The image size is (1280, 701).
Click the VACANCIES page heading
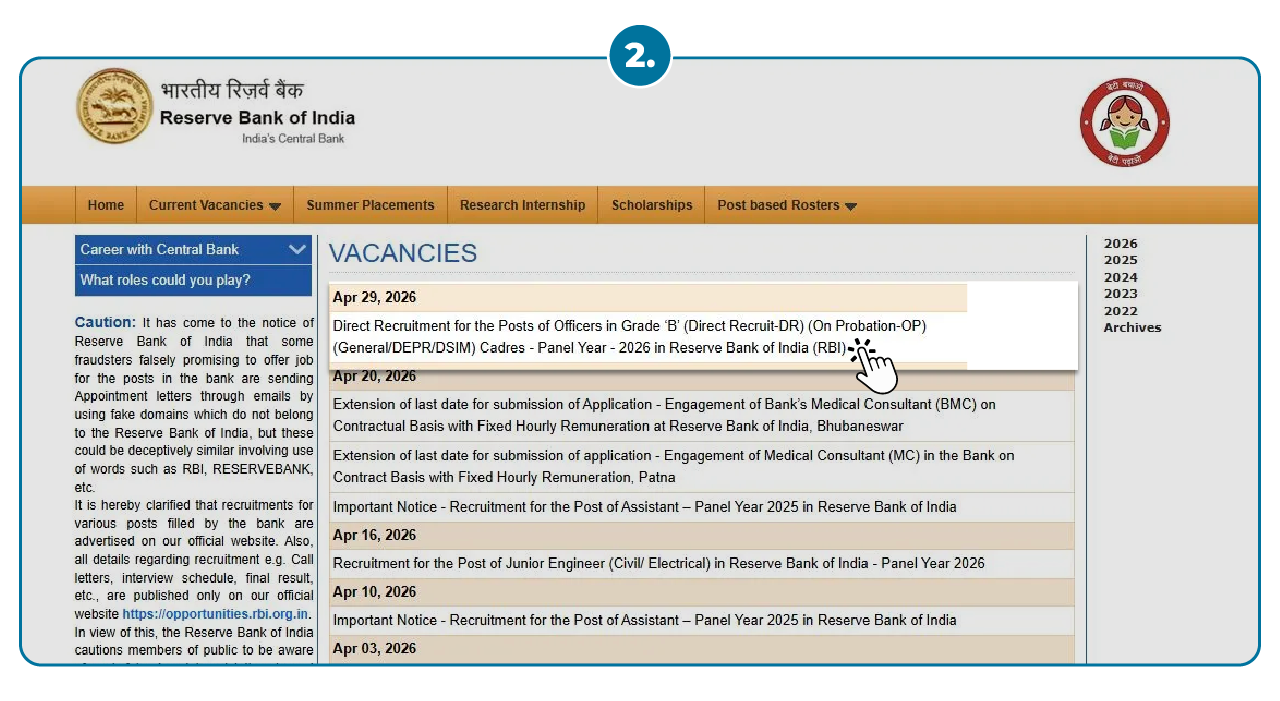(403, 254)
